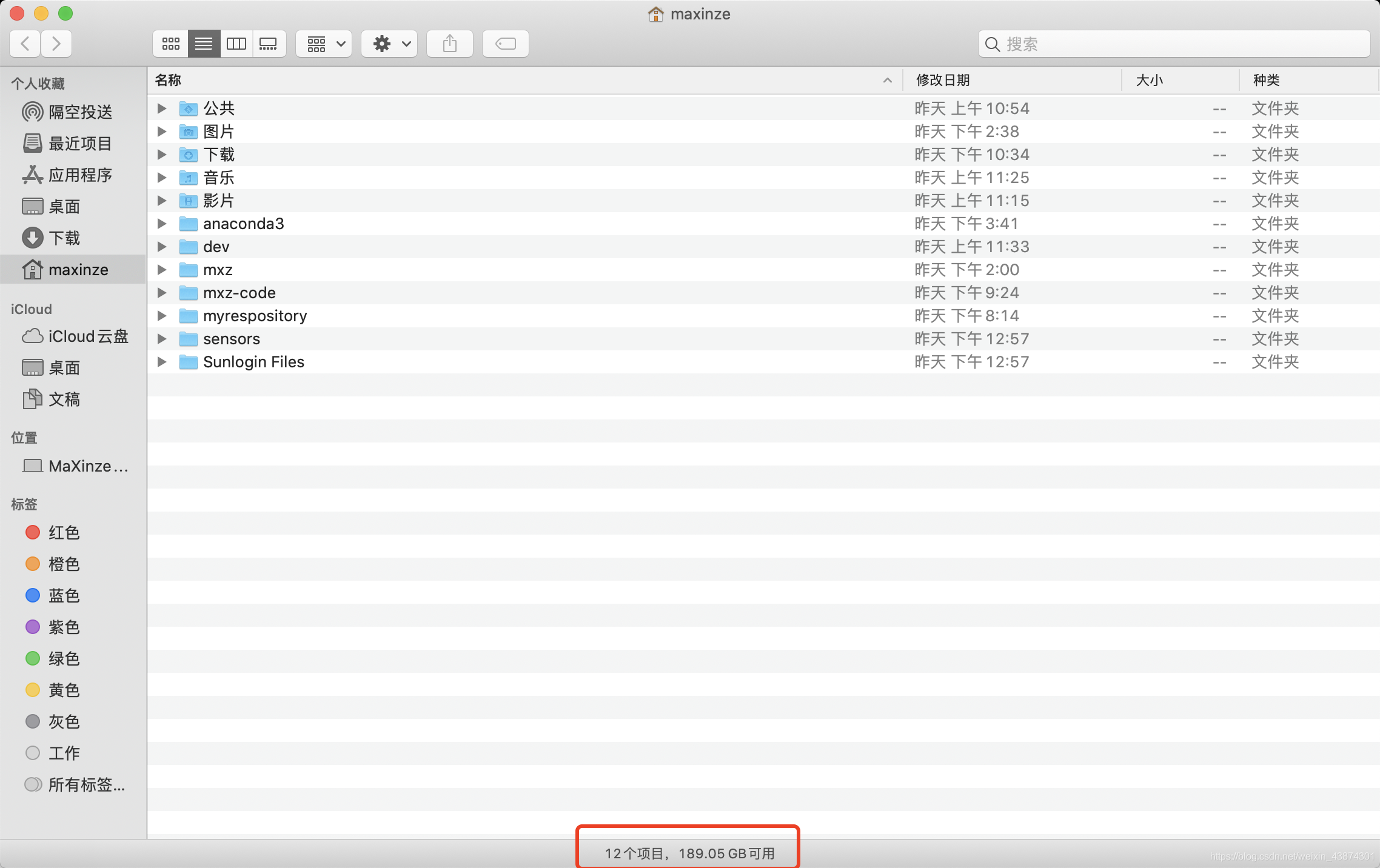
Task: Expand the anaconda3 folder
Action: pyautogui.click(x=161, y=224)
